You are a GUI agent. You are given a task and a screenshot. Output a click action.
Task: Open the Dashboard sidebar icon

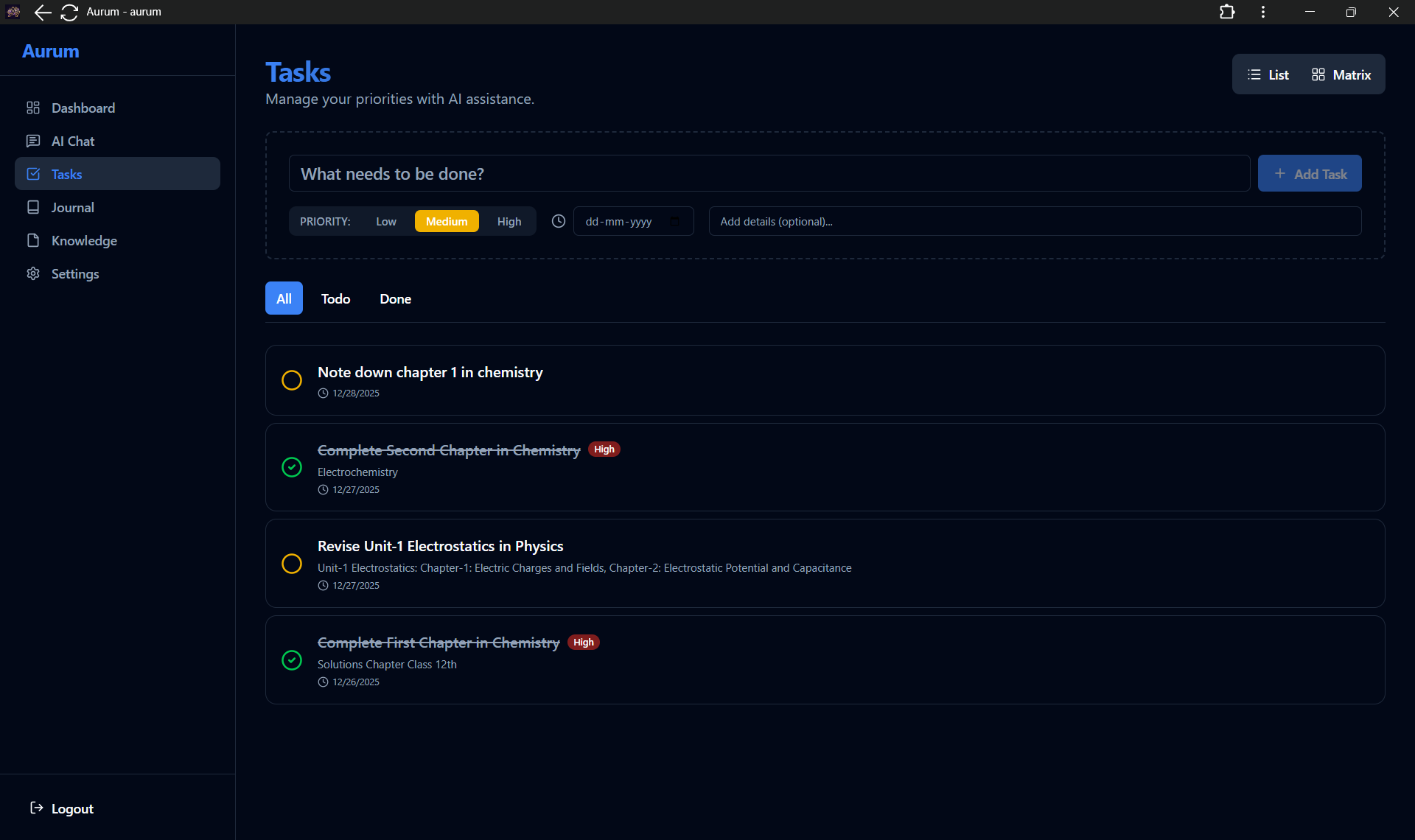point(33,108)
